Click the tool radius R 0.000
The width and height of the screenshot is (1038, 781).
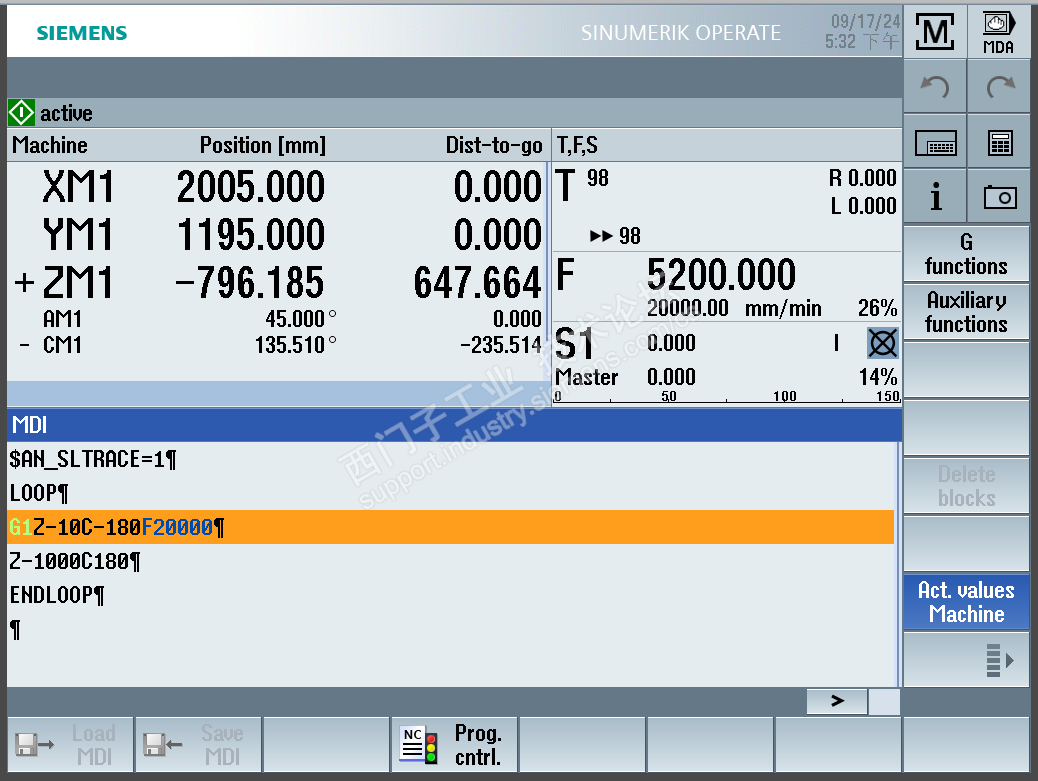pos(863,178)
